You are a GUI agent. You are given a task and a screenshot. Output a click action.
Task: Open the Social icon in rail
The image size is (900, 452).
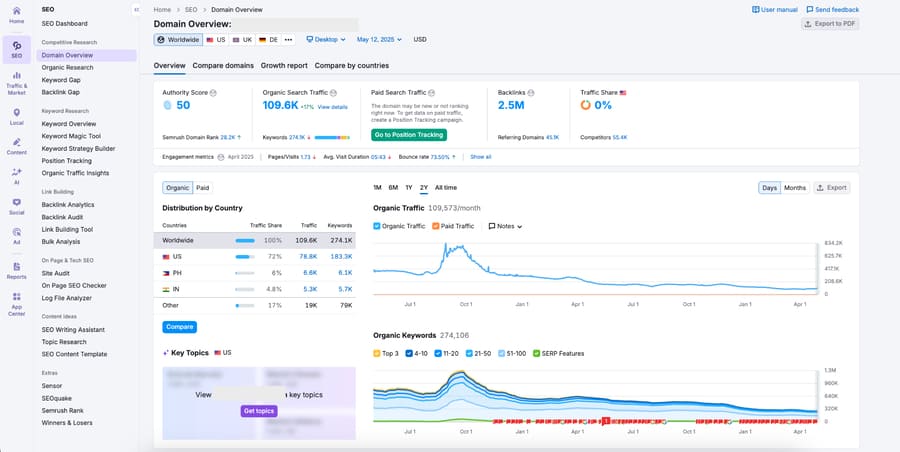click(17, 202)
